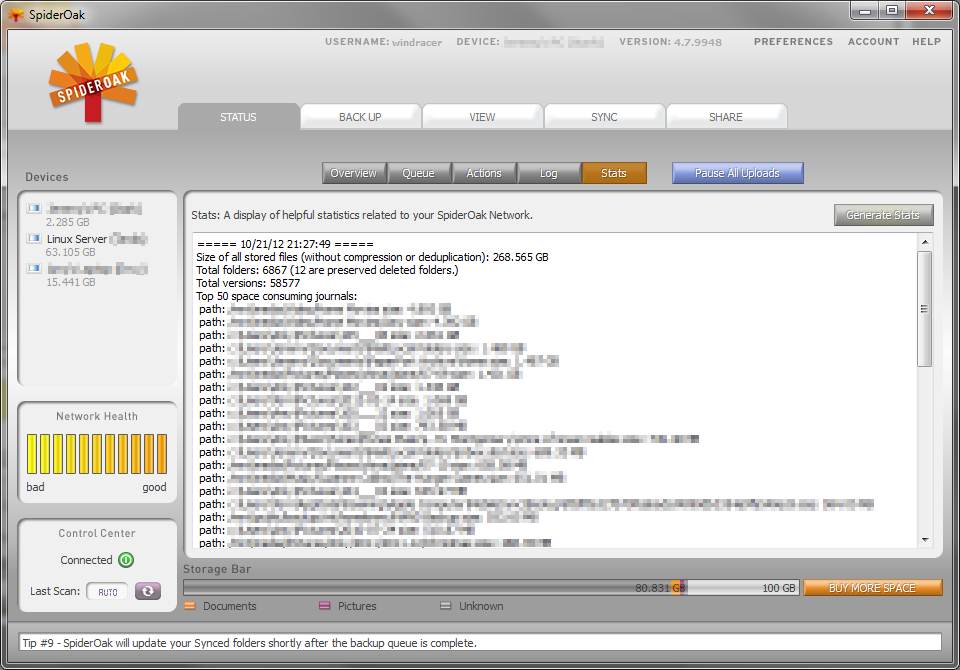The width and height of the screenshot is (960, 670).
Task: Open the BACK UP tab
Action: pos(360,117)
